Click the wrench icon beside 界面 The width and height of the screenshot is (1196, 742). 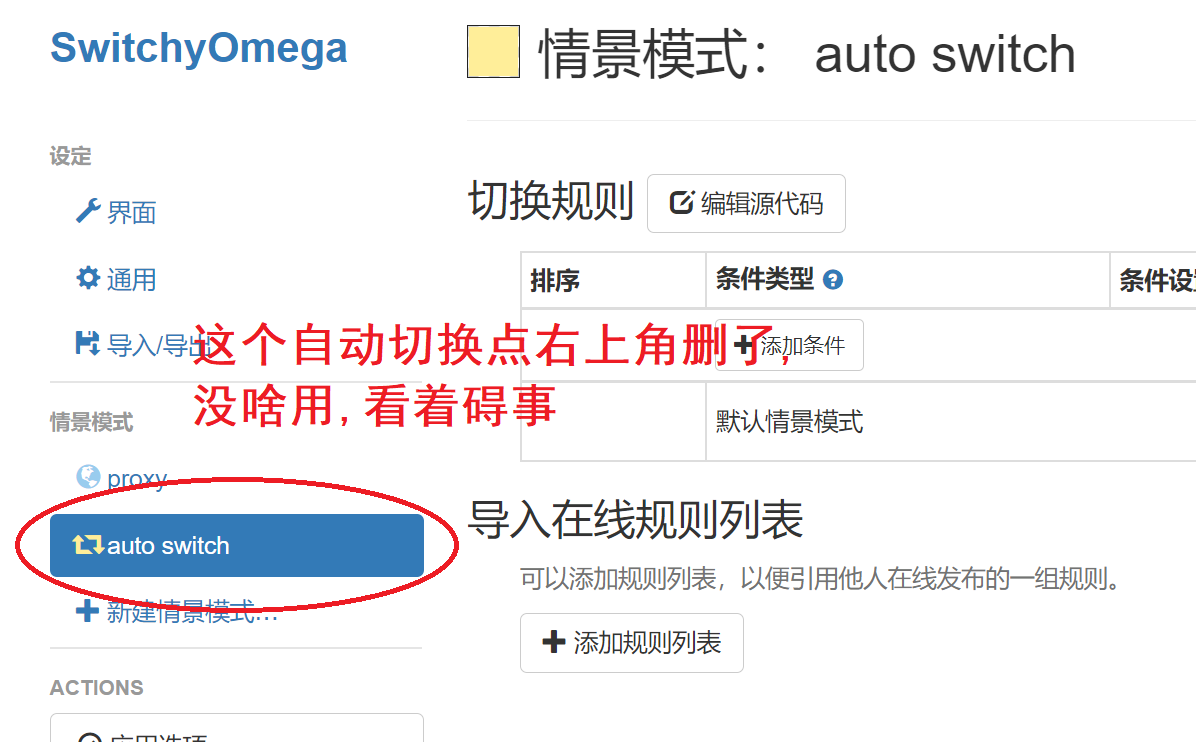(x=88, y=211)
